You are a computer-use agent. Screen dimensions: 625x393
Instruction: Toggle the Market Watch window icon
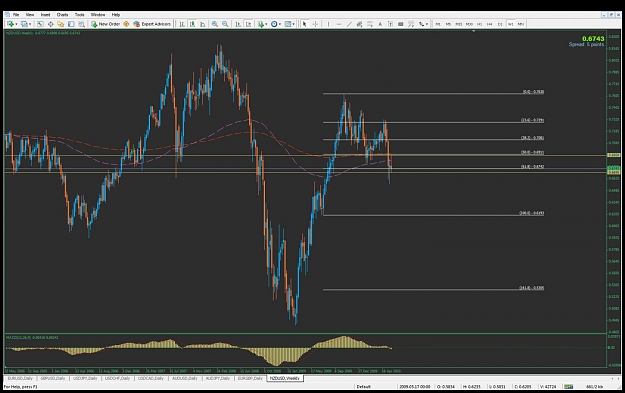40,24
